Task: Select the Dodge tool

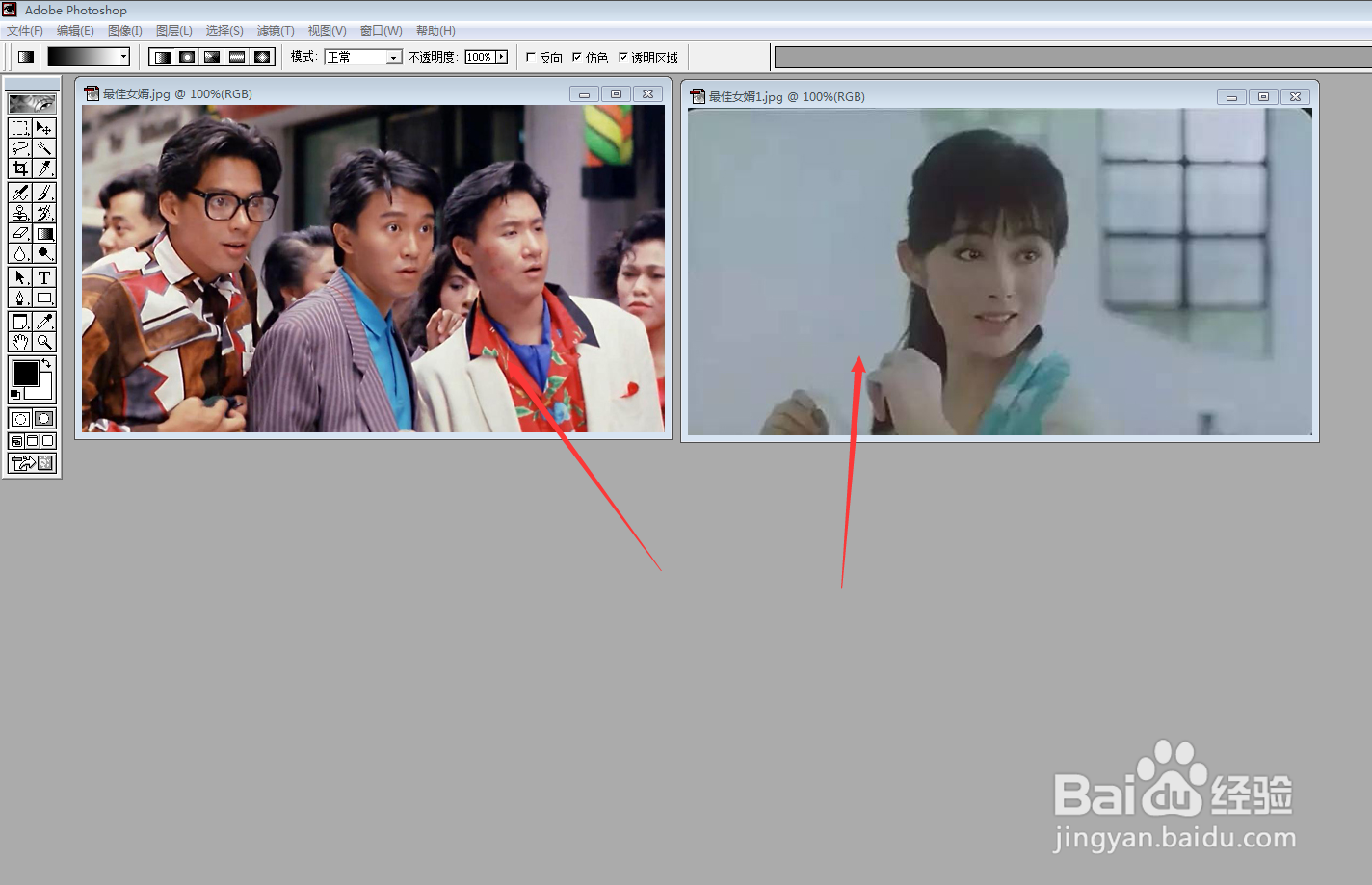Action: click(44, 253)
